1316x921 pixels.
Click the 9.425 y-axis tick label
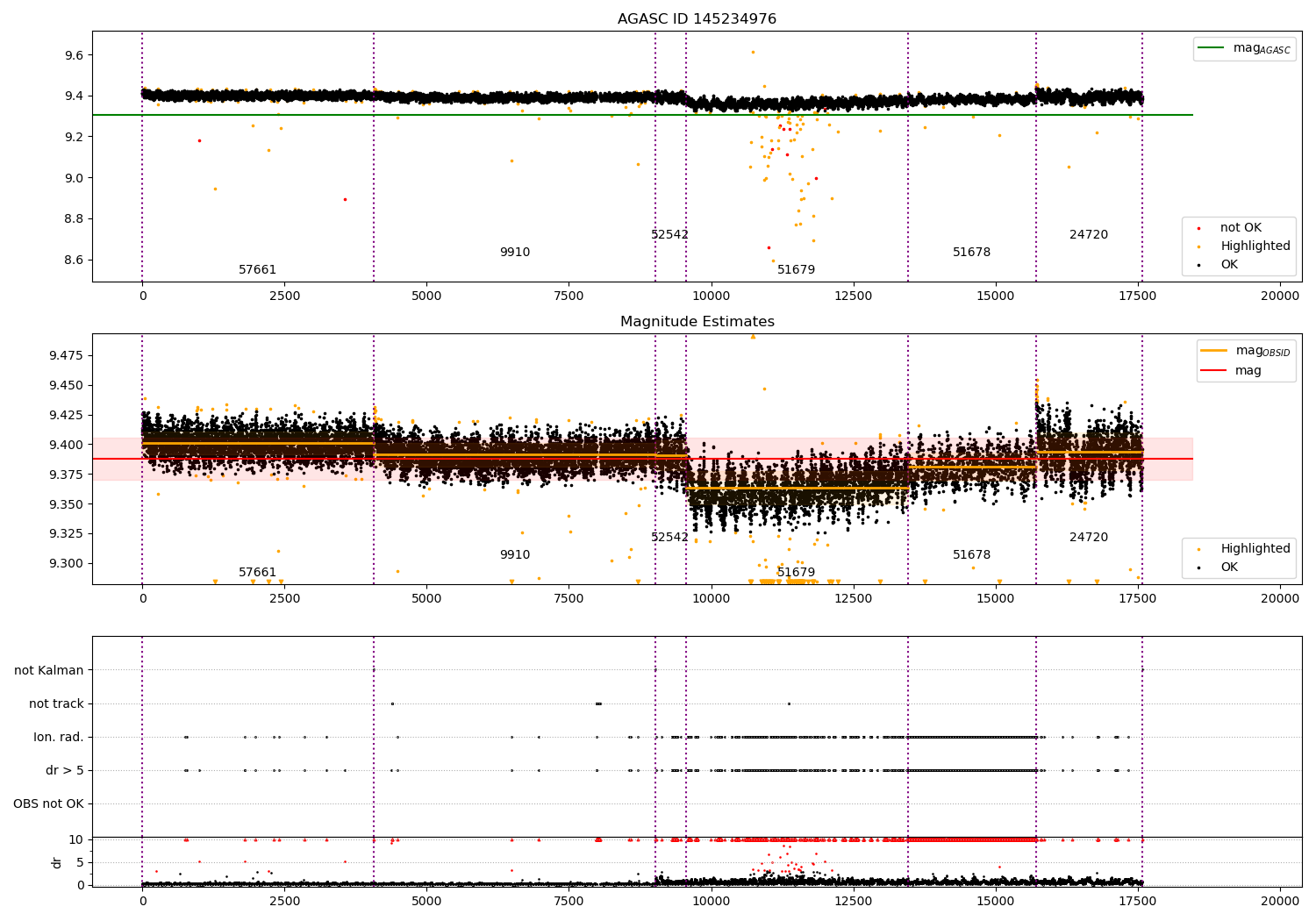66,415
